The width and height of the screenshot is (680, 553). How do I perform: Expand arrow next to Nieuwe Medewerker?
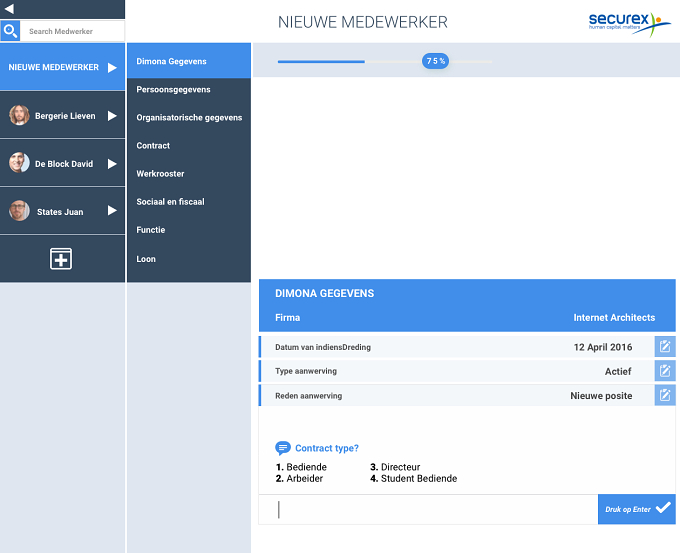point(112,68)
